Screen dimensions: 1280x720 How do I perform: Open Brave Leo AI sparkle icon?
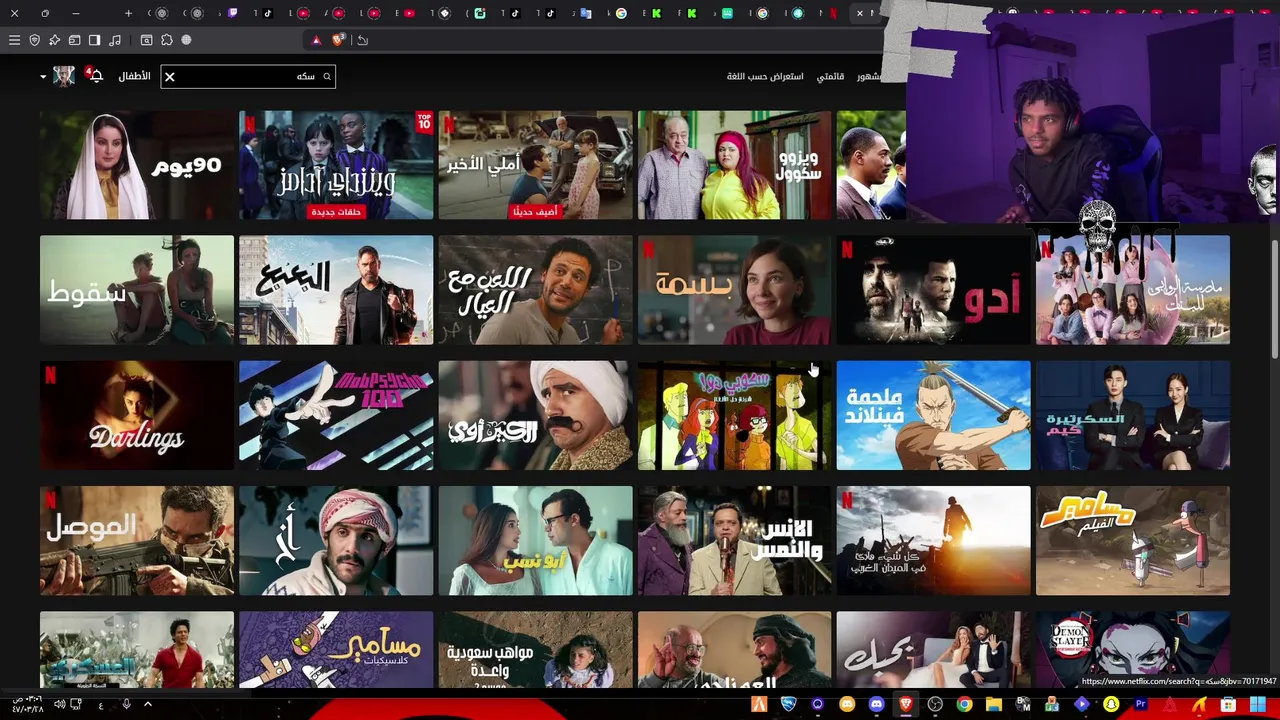[x=54, y=40]
